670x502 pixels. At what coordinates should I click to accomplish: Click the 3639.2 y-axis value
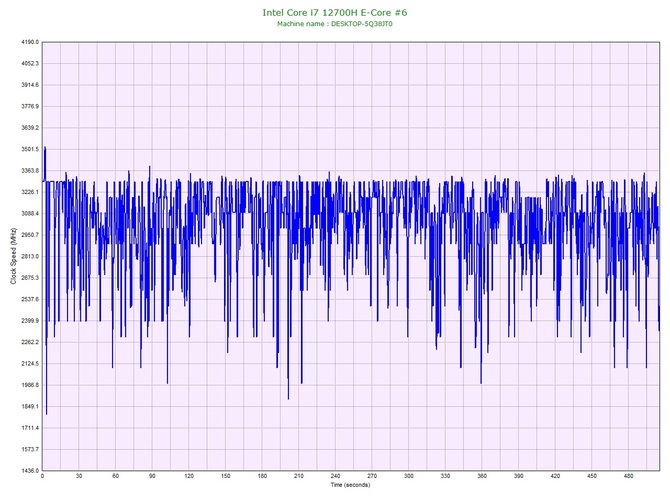(x=30, y=128)
